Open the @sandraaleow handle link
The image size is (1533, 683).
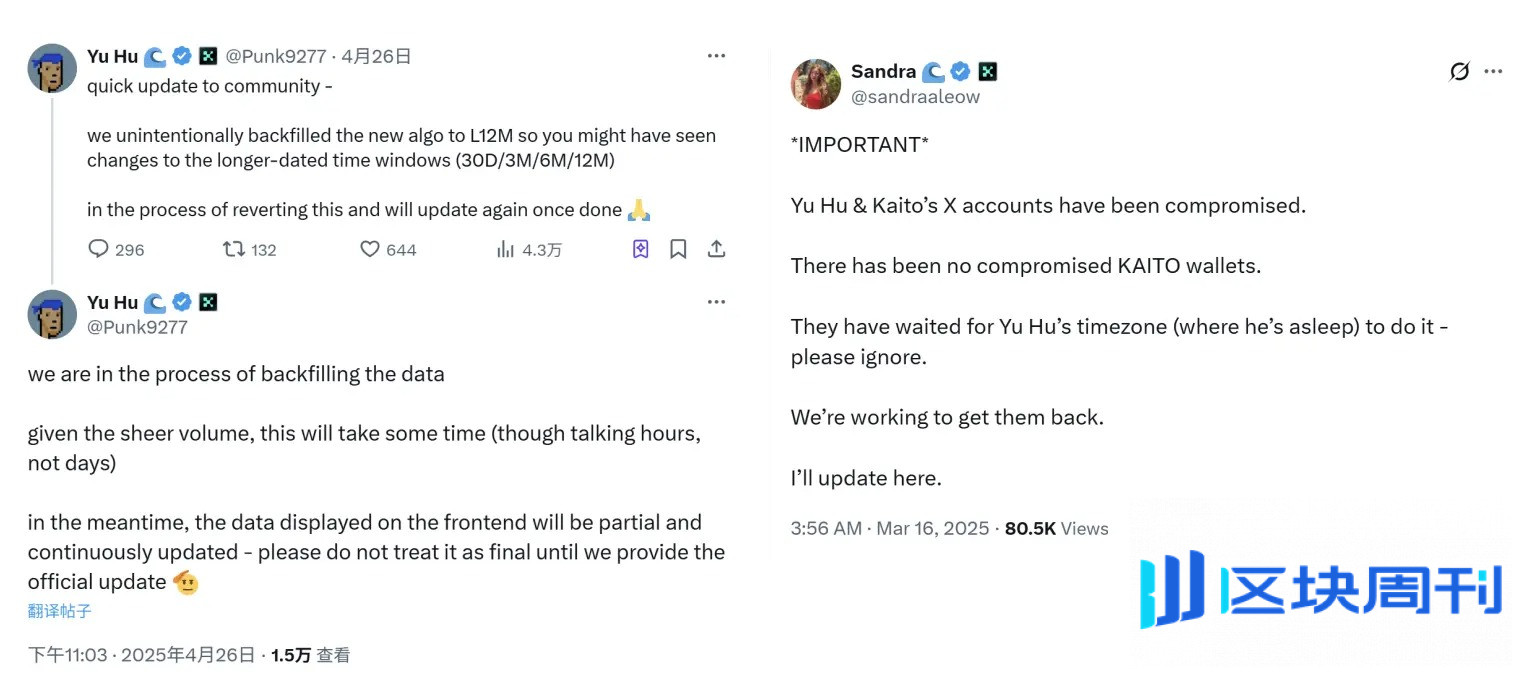pos(915,97)
